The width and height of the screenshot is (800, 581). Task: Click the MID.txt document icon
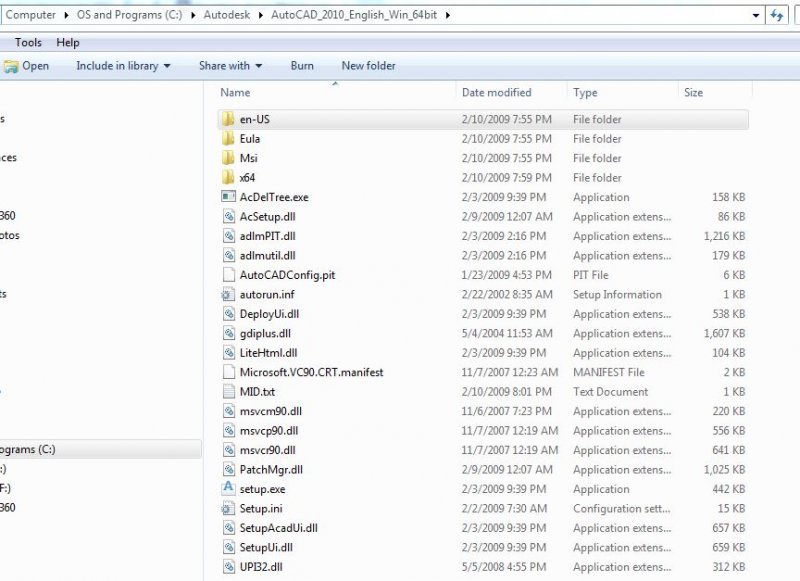click(x=229, y=391)
